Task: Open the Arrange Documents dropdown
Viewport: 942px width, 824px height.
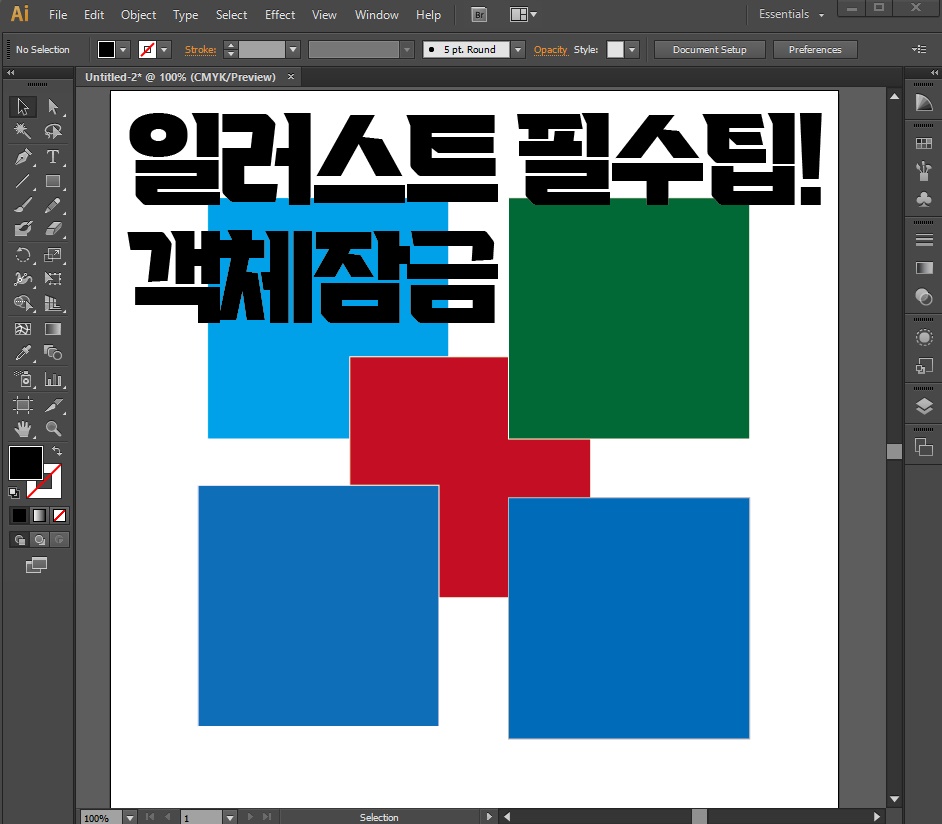Action: click(x=523, y=14)
